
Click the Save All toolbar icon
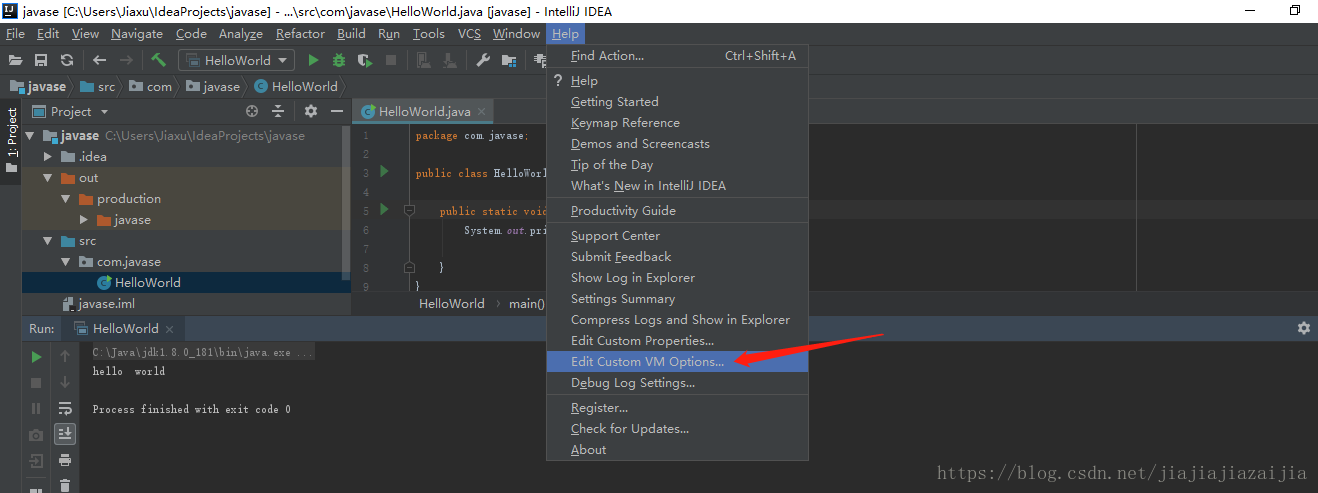pos(41,60)
